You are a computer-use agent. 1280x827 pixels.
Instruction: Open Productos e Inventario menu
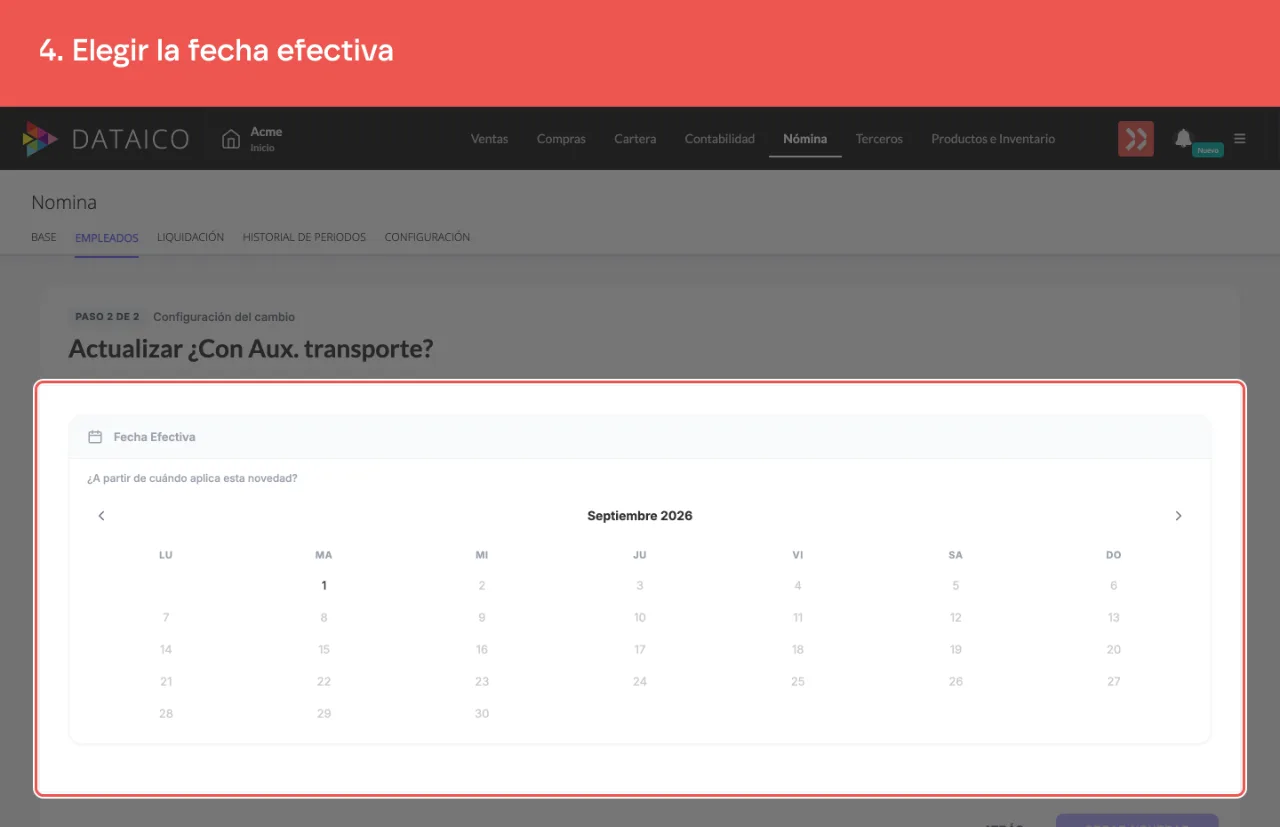993,139
